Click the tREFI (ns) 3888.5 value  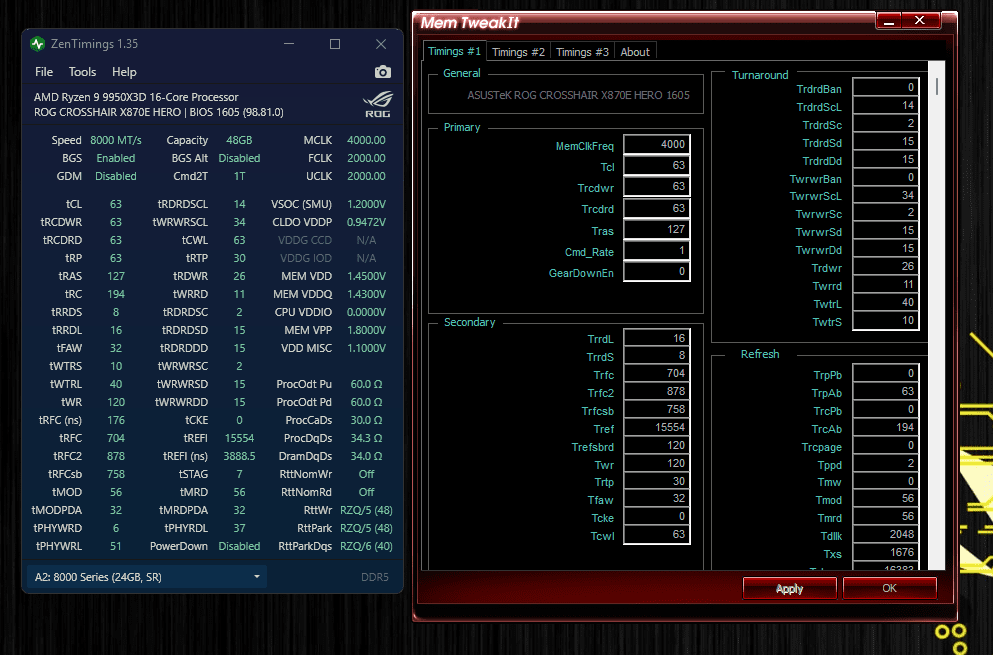pos(239,456)
